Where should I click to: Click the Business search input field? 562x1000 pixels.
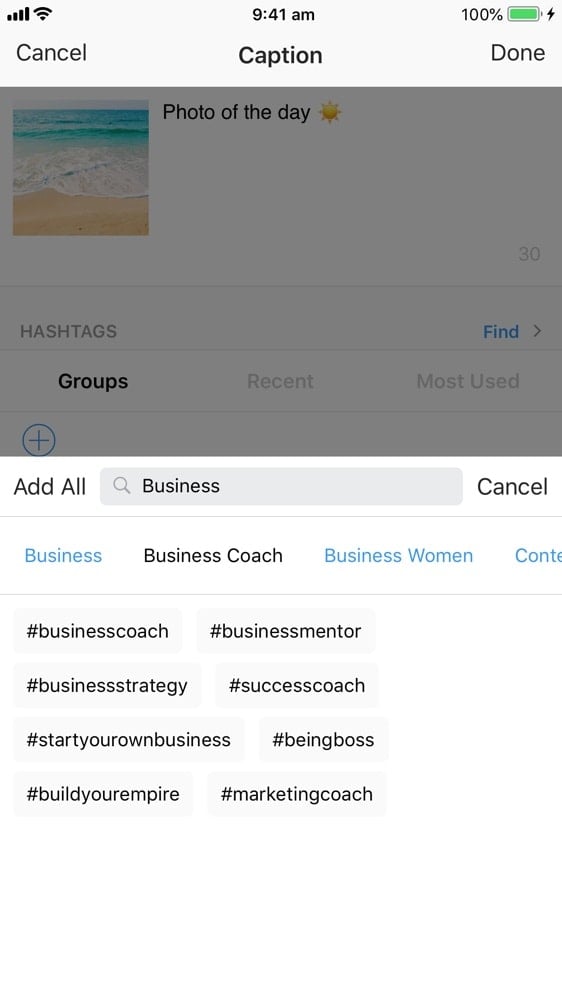click(281, 486)
